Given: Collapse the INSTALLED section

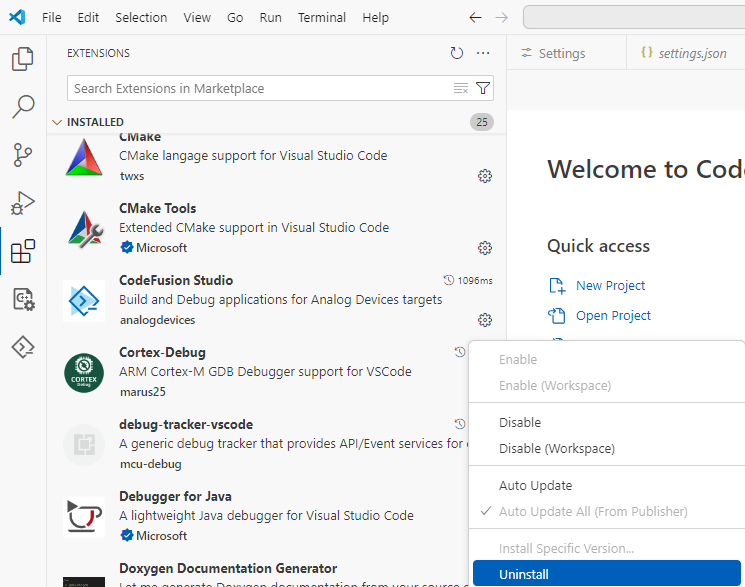Looking at the screenshot, I should click(x=57, y=122).
